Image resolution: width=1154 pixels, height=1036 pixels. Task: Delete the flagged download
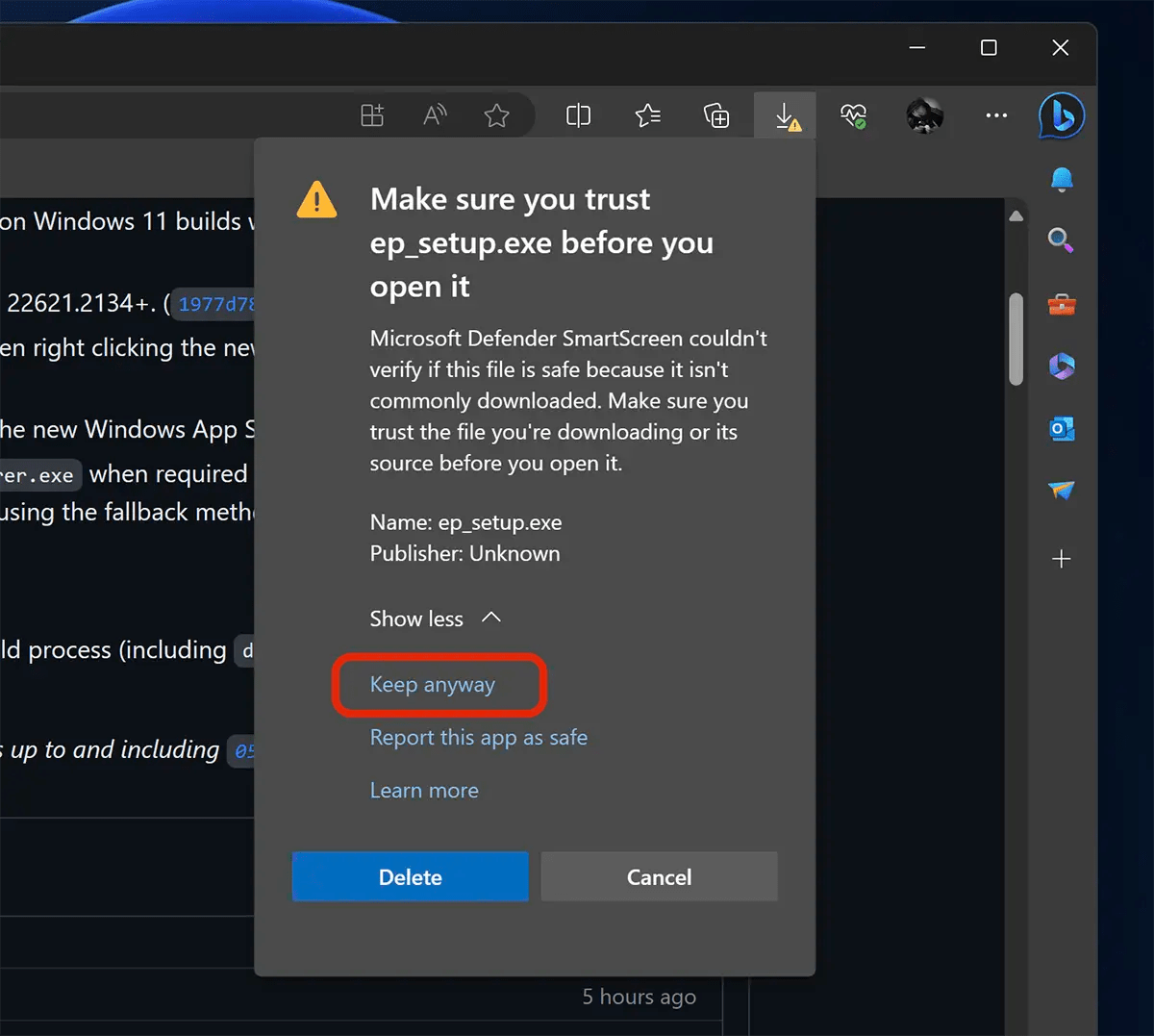(x=410, y=876)
